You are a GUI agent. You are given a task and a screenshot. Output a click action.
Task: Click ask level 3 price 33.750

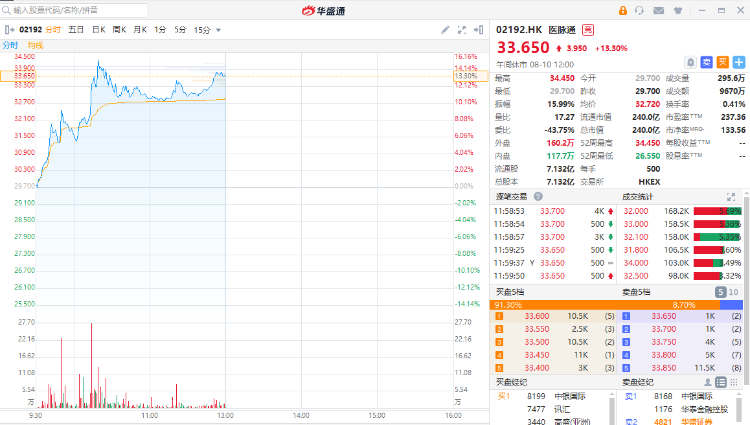pos(664,342)
